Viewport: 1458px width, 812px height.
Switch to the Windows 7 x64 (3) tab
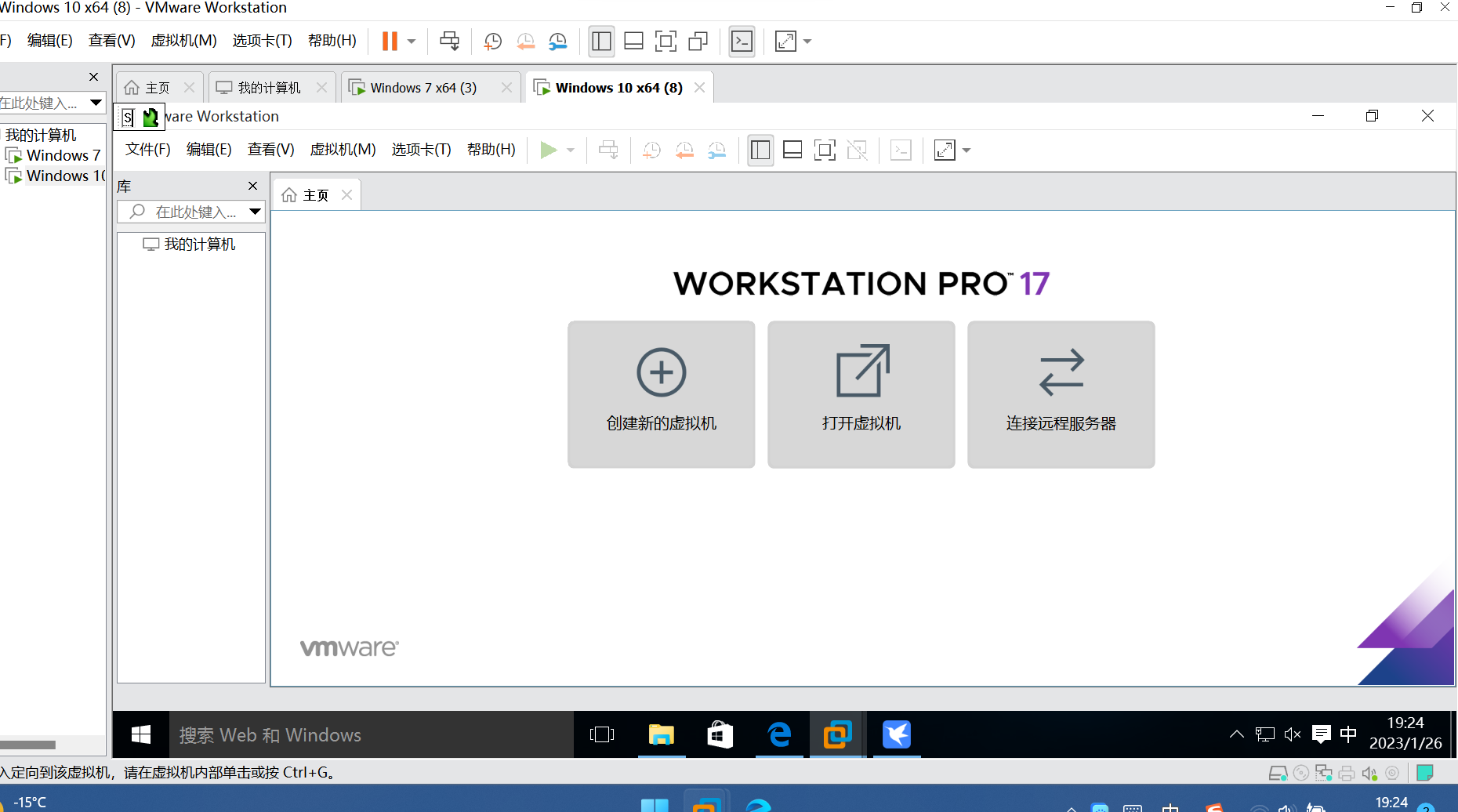click(423, 88)
